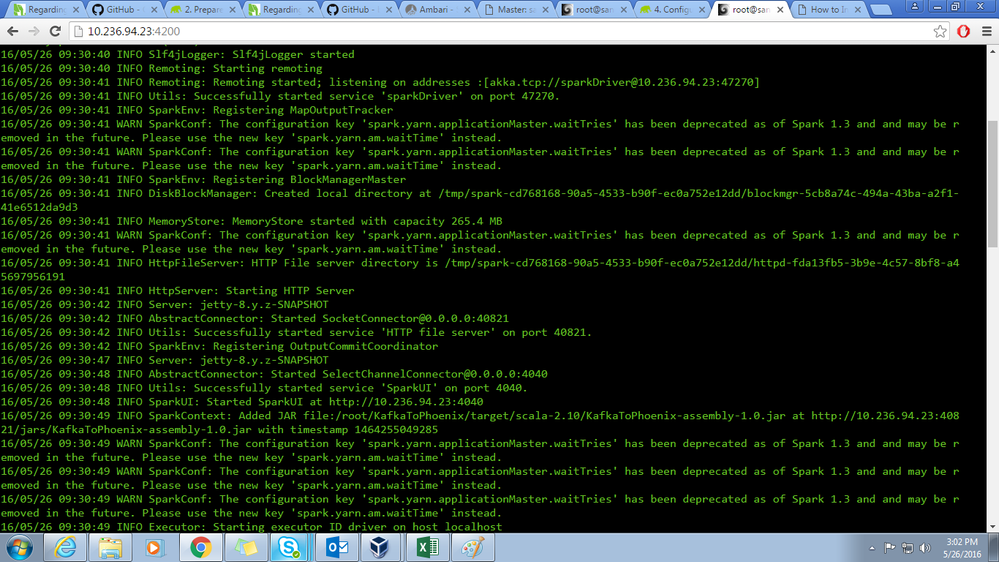Close the '2. Prepare' tab
Image resolution: width=999 pixels, height=562 pixels.
click(232, 10)
